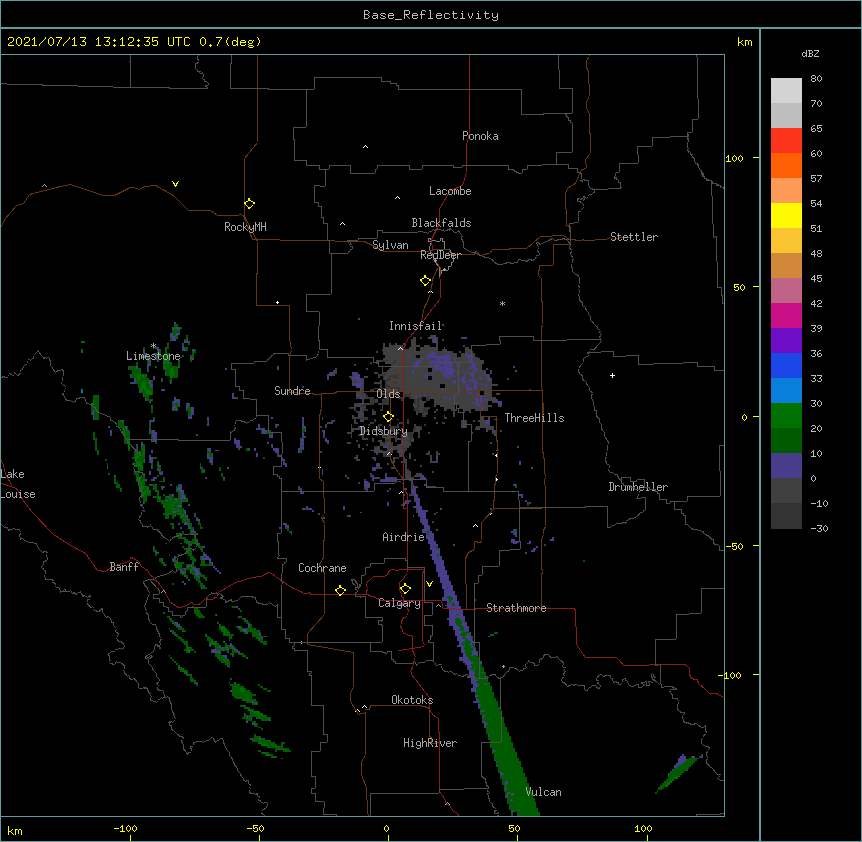Click the RedDeer city label
Viewport: 862px width, 842px height.
440,255
